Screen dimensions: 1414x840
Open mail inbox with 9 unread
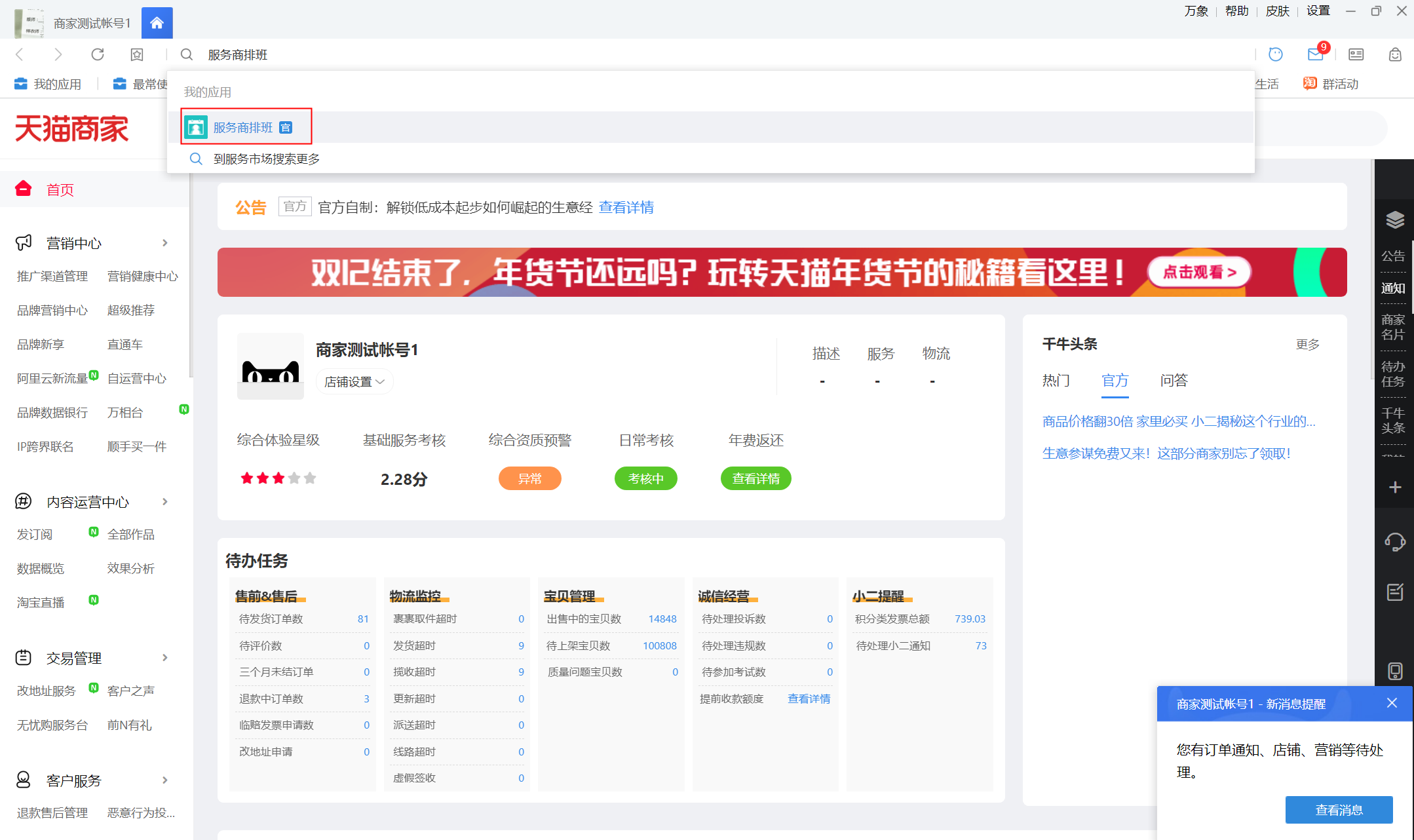(x=1316, y=53)
